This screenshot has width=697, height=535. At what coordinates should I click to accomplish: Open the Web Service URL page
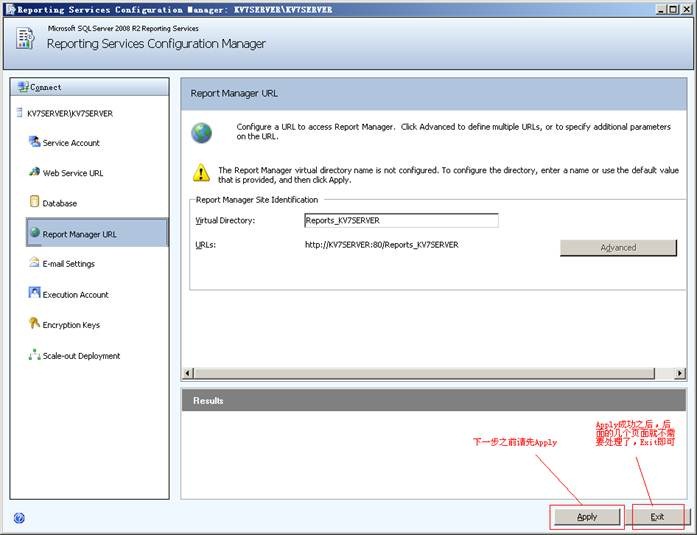pyautogui.click(x=73, y=173)
